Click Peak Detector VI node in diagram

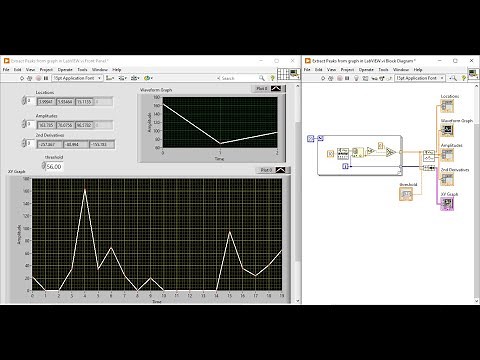click(429, 155)
